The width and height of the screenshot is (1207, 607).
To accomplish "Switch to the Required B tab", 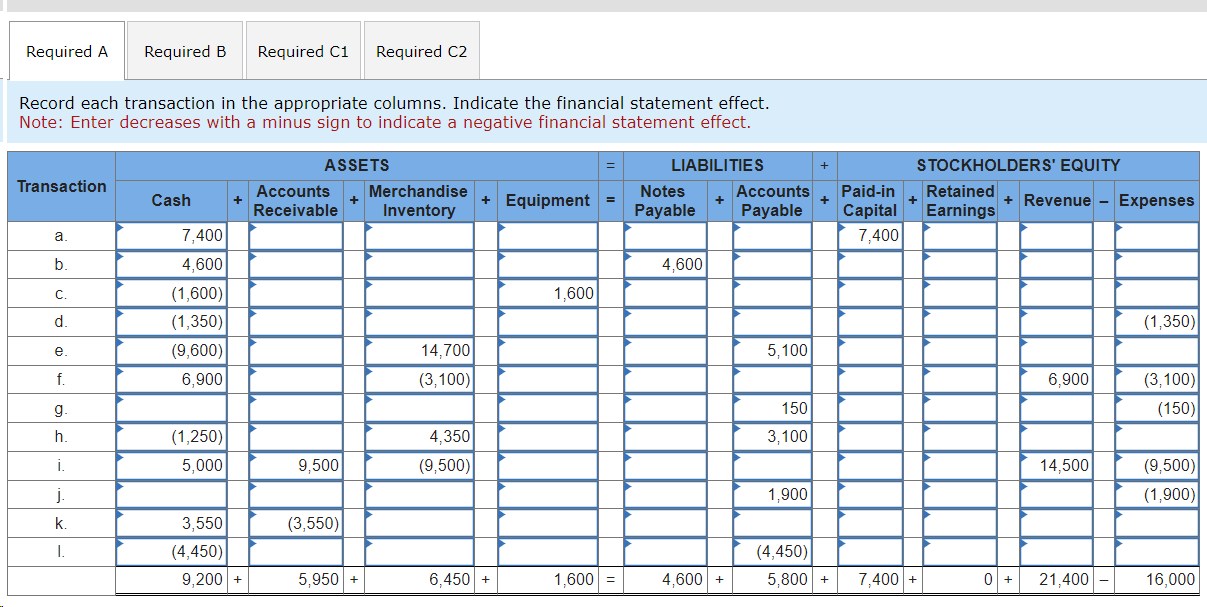I will (184, 50).
